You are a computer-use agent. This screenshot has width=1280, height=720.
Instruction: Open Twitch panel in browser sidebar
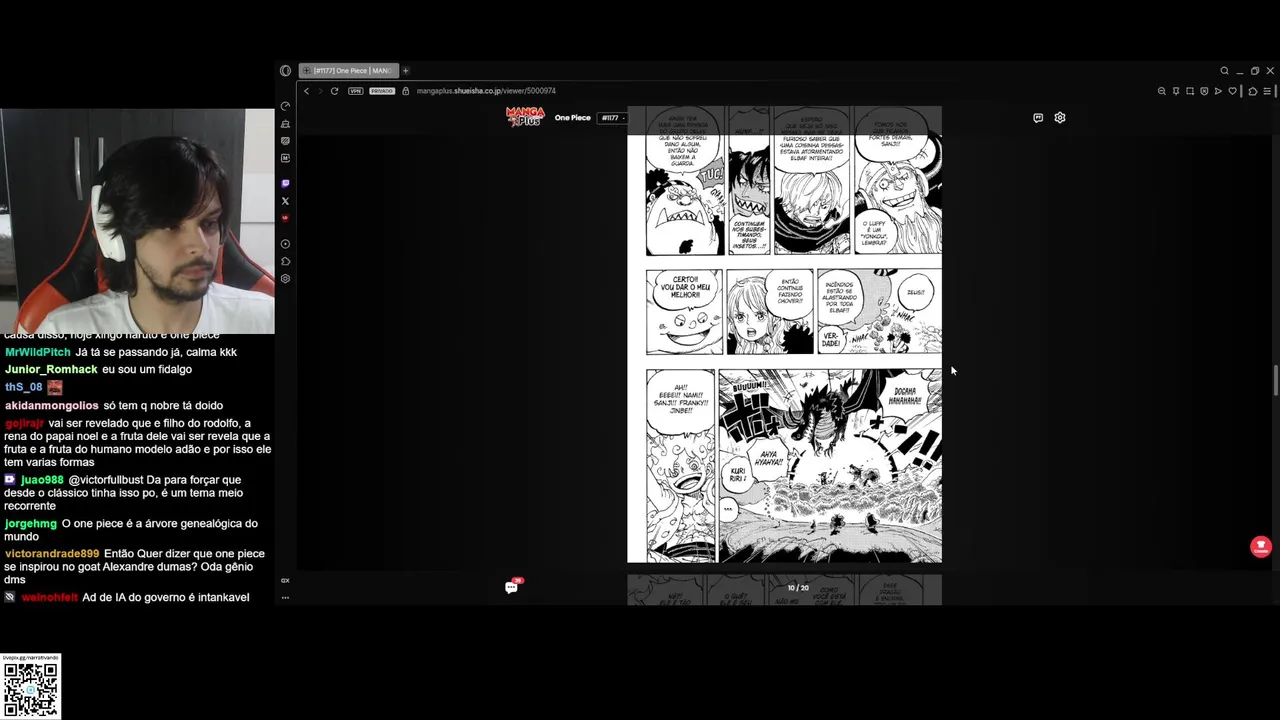pos(285,184)
